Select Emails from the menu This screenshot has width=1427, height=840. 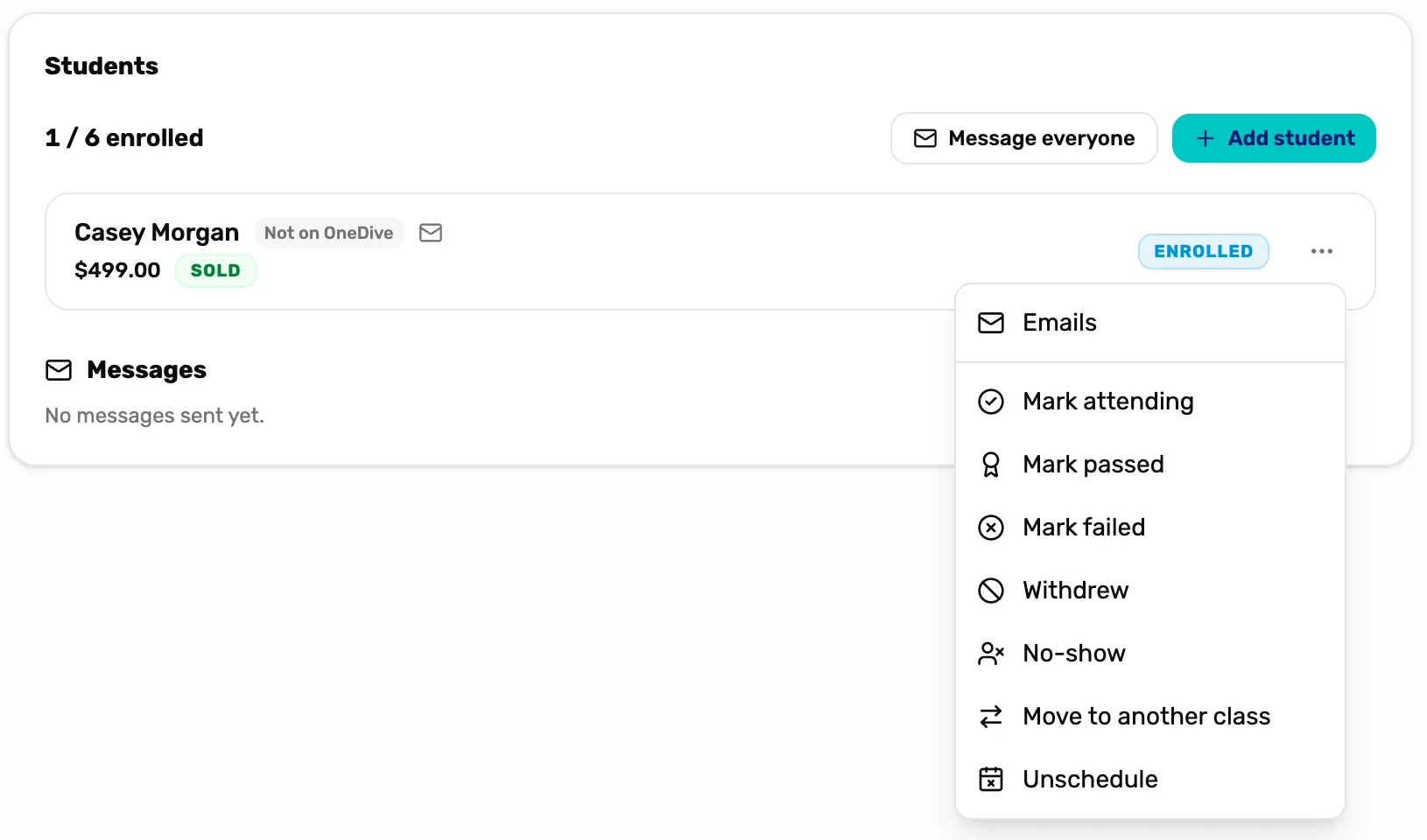point(1149,323)
